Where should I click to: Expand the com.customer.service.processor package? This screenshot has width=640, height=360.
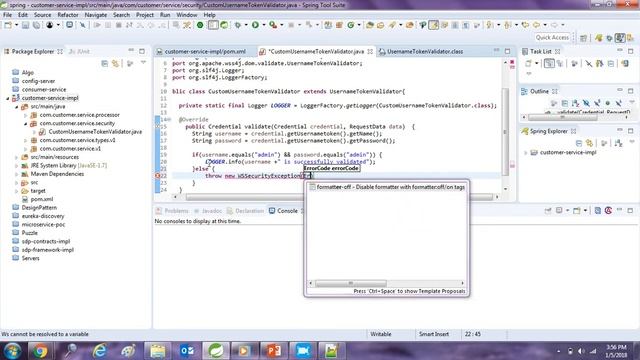(x=25, y=116)
